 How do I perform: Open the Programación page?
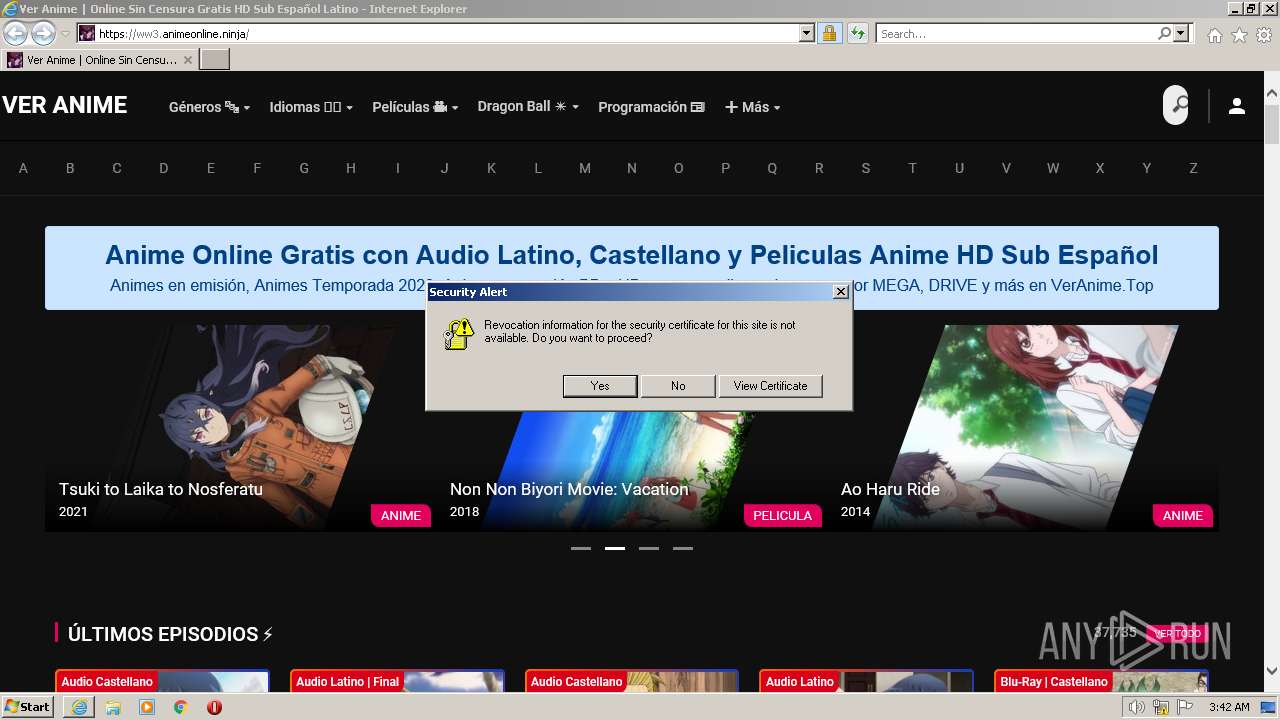tap(651, 107)
